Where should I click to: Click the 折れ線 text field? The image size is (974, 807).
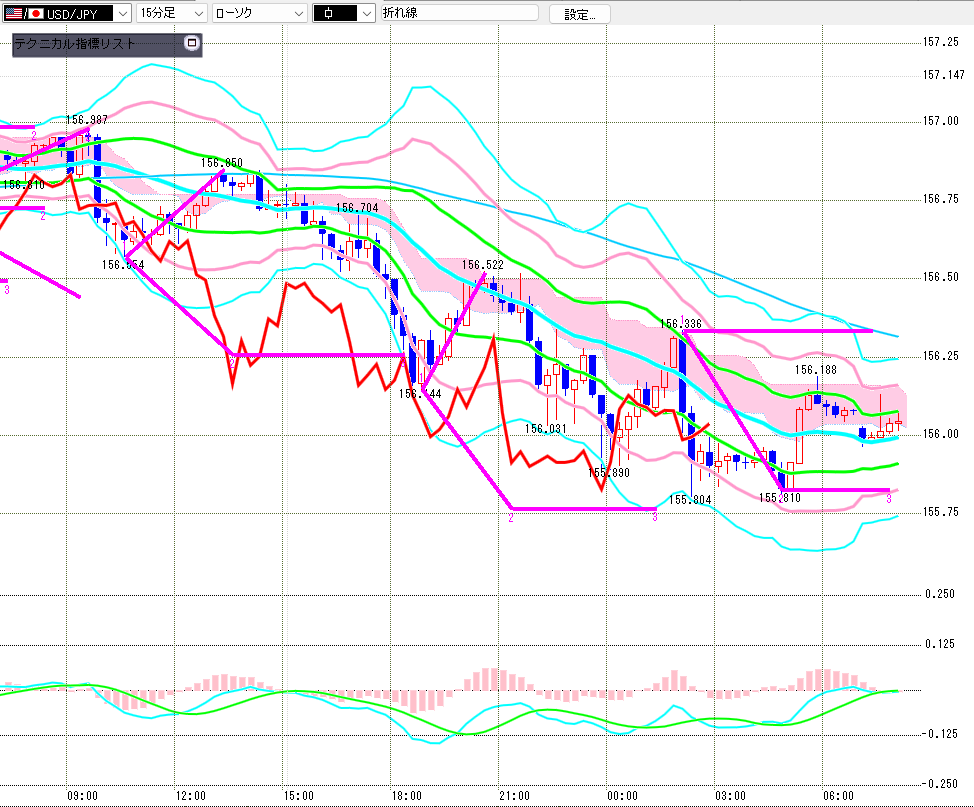click(459, 13)
